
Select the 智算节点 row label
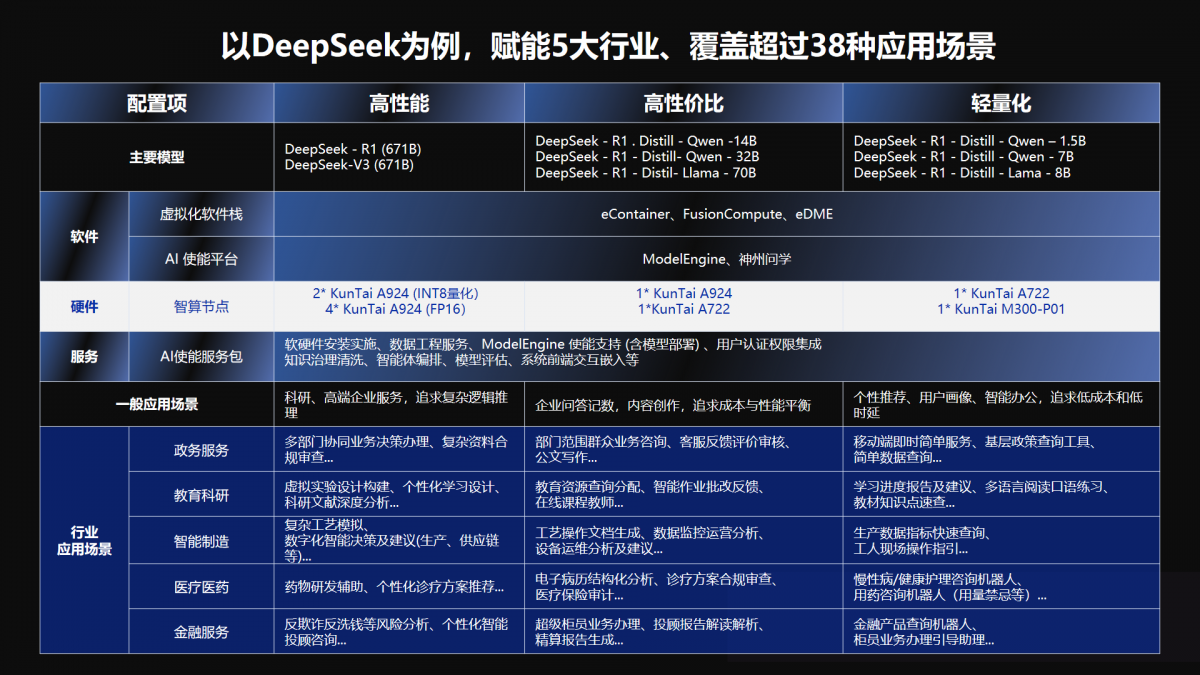201,305
